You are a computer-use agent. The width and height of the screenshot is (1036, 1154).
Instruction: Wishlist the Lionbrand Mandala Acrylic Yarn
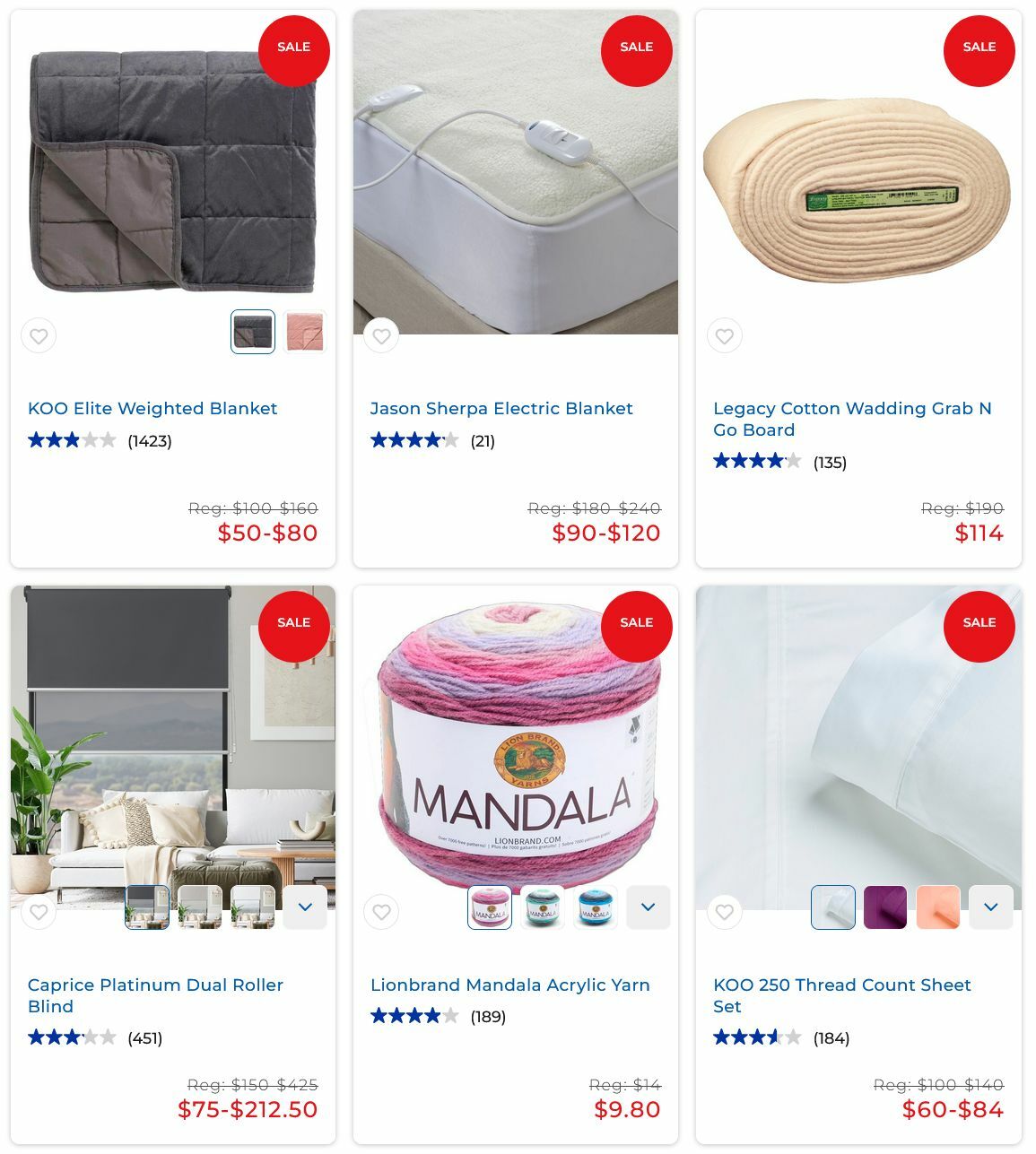point(381,912)
